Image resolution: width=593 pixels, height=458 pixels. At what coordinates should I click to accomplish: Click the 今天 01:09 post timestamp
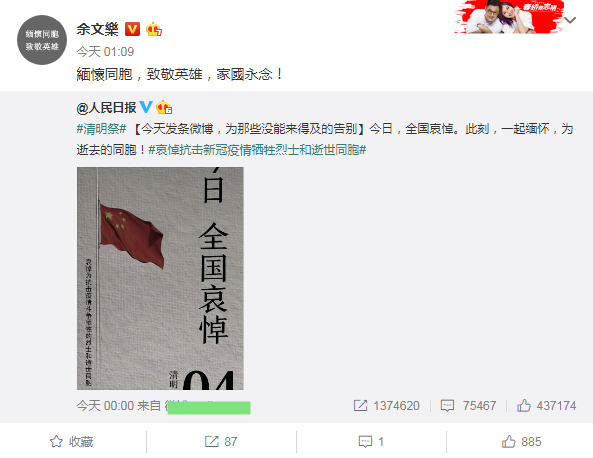[105, 51]
